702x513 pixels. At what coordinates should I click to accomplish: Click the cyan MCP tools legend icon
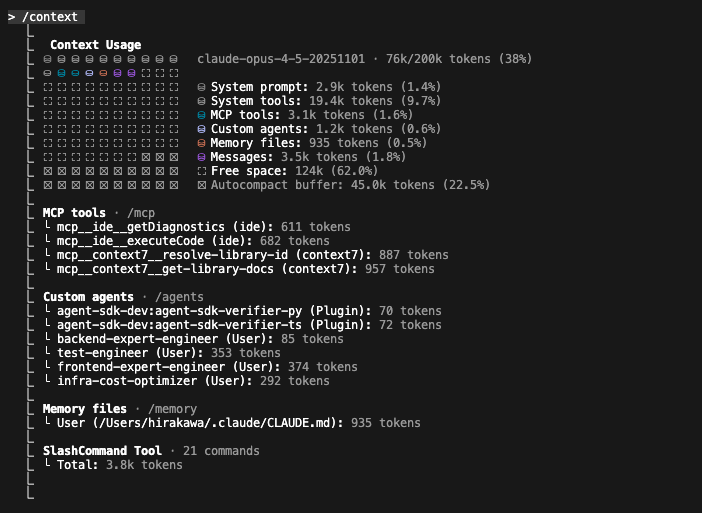point(202,115)
